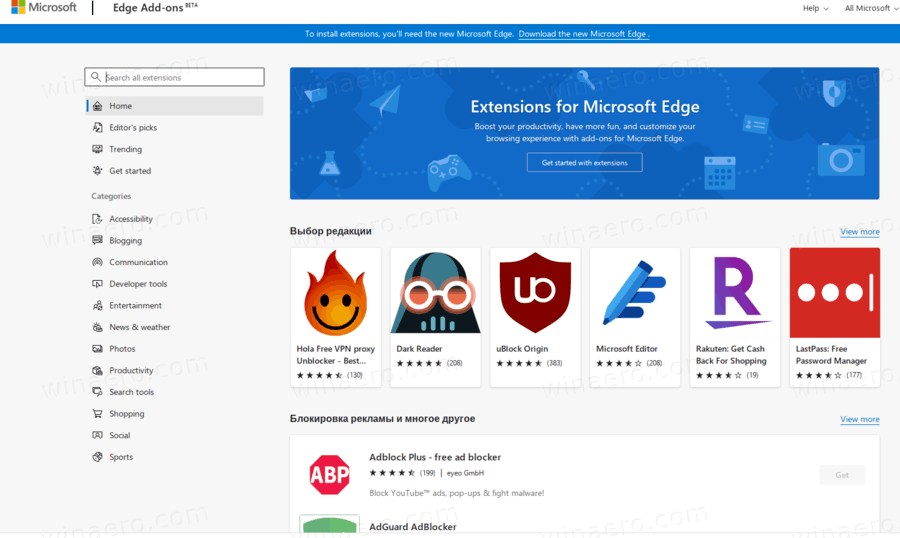Click the AdGuard AdBlocker green icon
The image size is (900, 538).
[x=329, y=524]
